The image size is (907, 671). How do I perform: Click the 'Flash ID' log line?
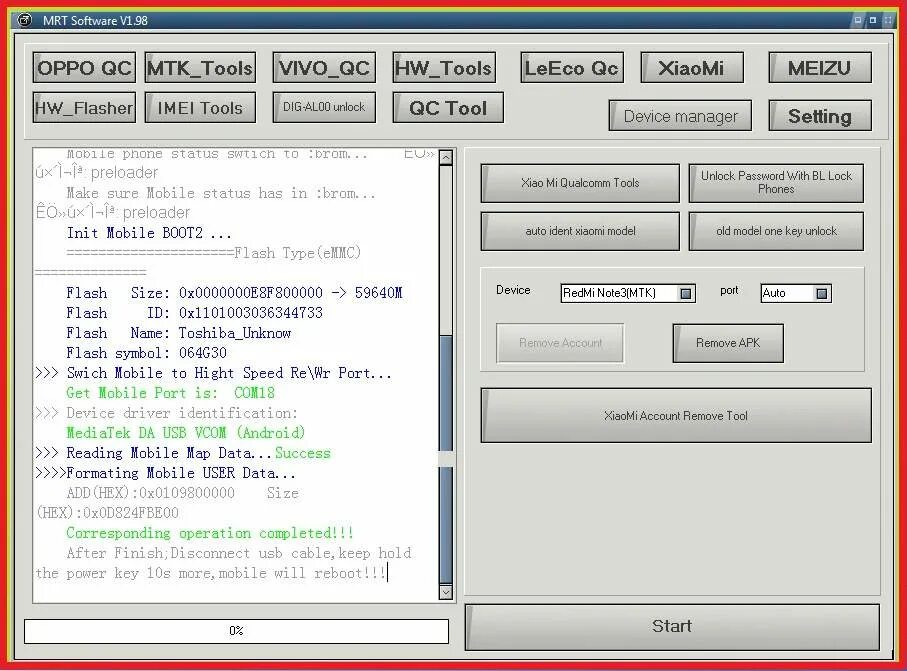point(194,313)
